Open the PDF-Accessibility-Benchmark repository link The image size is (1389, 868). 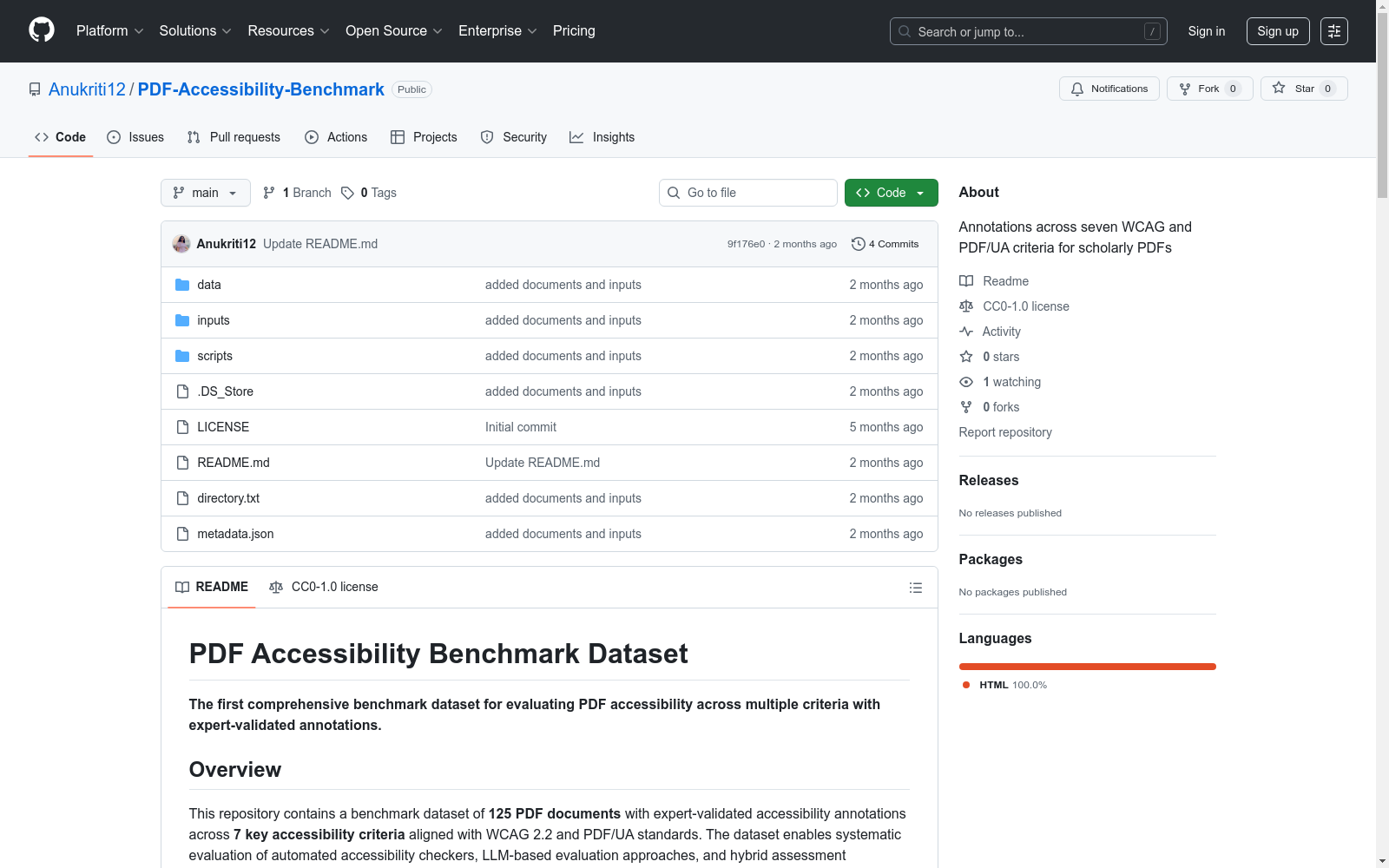(261, 89)
